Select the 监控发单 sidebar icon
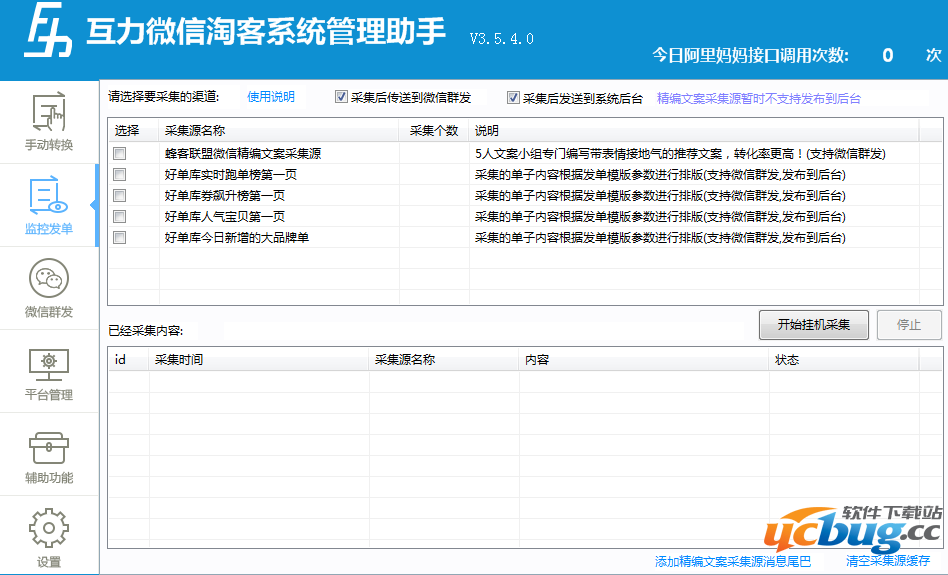Image resolution: width=948 pixels, height=575 pixels. (x=48, y=198)
